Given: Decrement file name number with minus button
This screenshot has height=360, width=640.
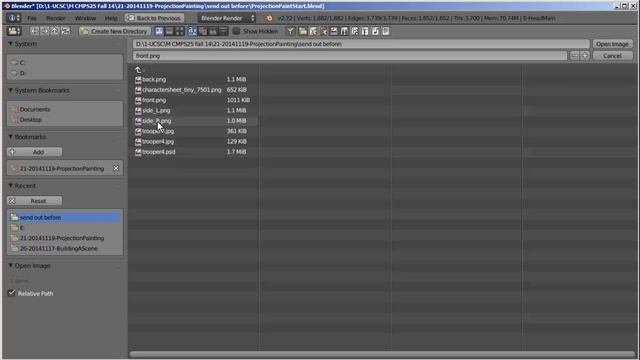Looking at the screenshot, I should tap(574, 56).
